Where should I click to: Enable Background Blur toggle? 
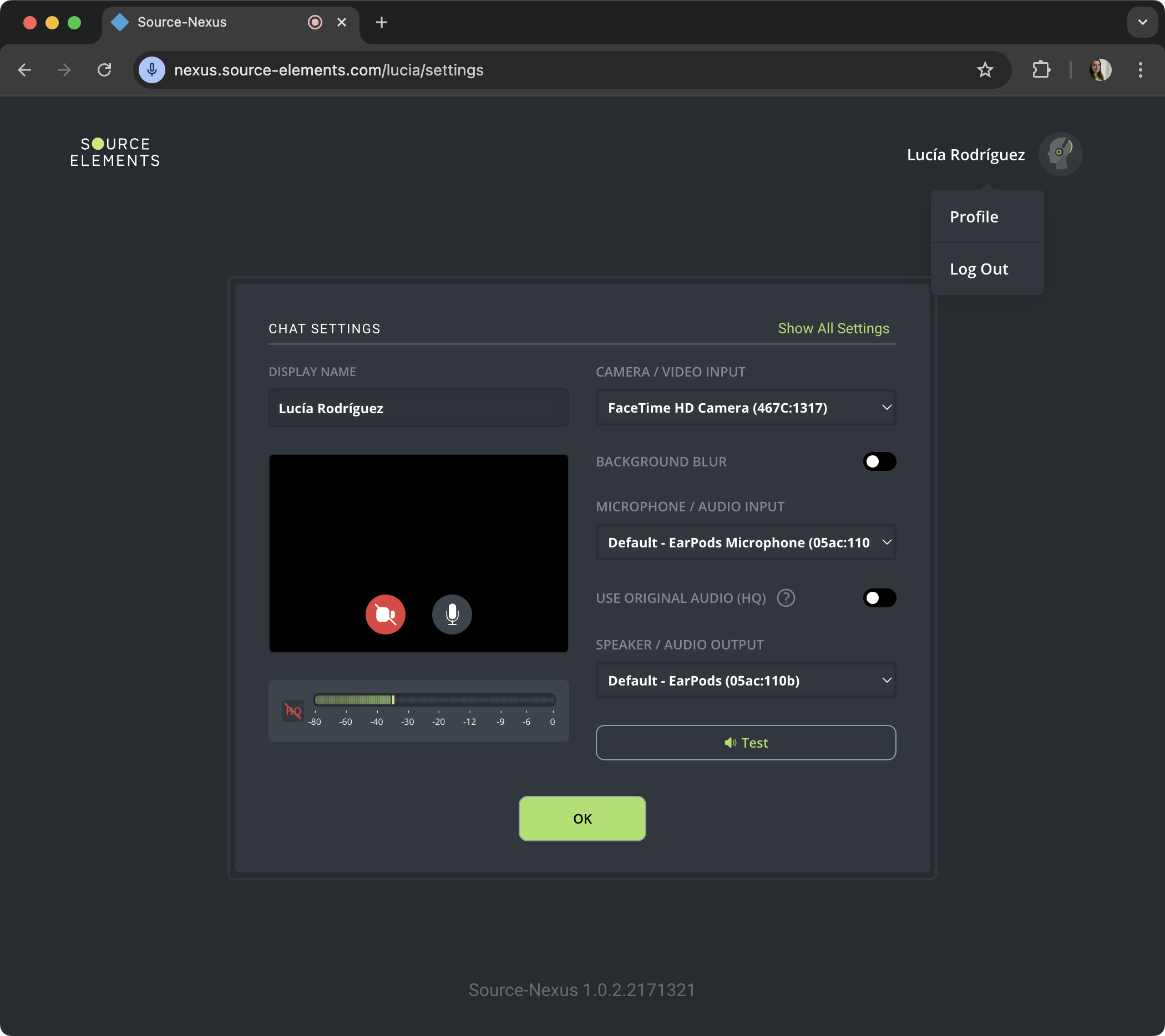coord(879,461)
